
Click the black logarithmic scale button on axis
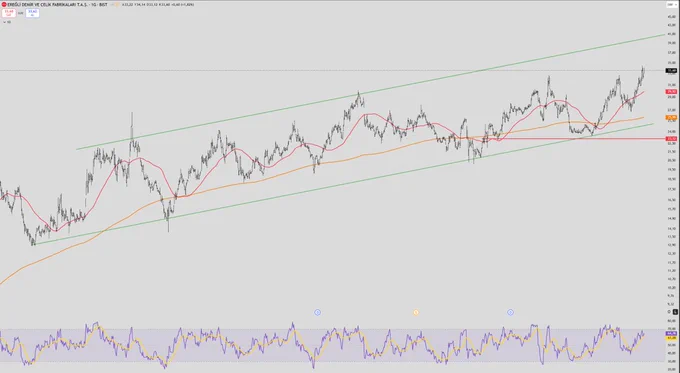point(675,312)
